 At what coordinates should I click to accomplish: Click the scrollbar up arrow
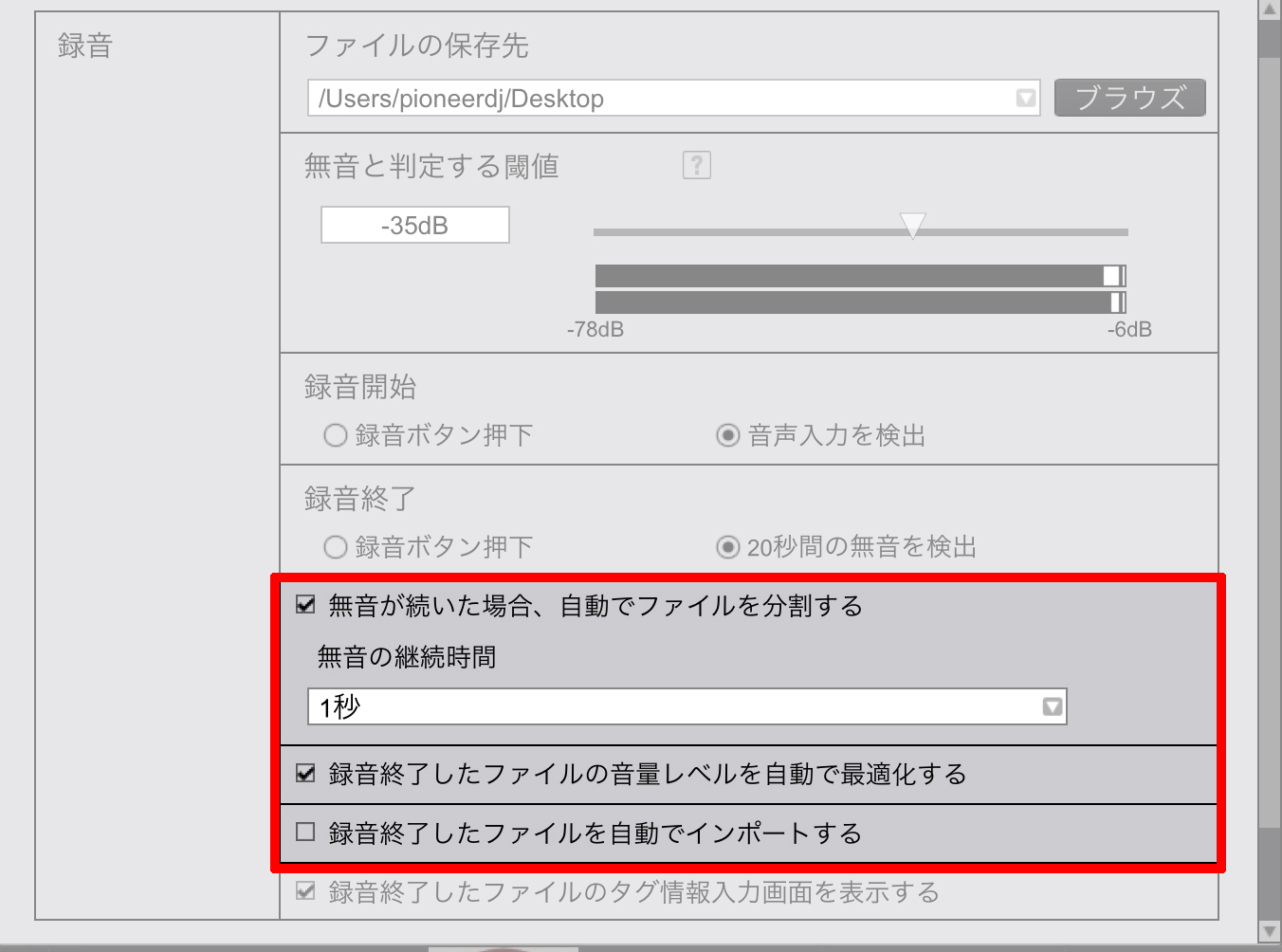tap(1269, 9)
